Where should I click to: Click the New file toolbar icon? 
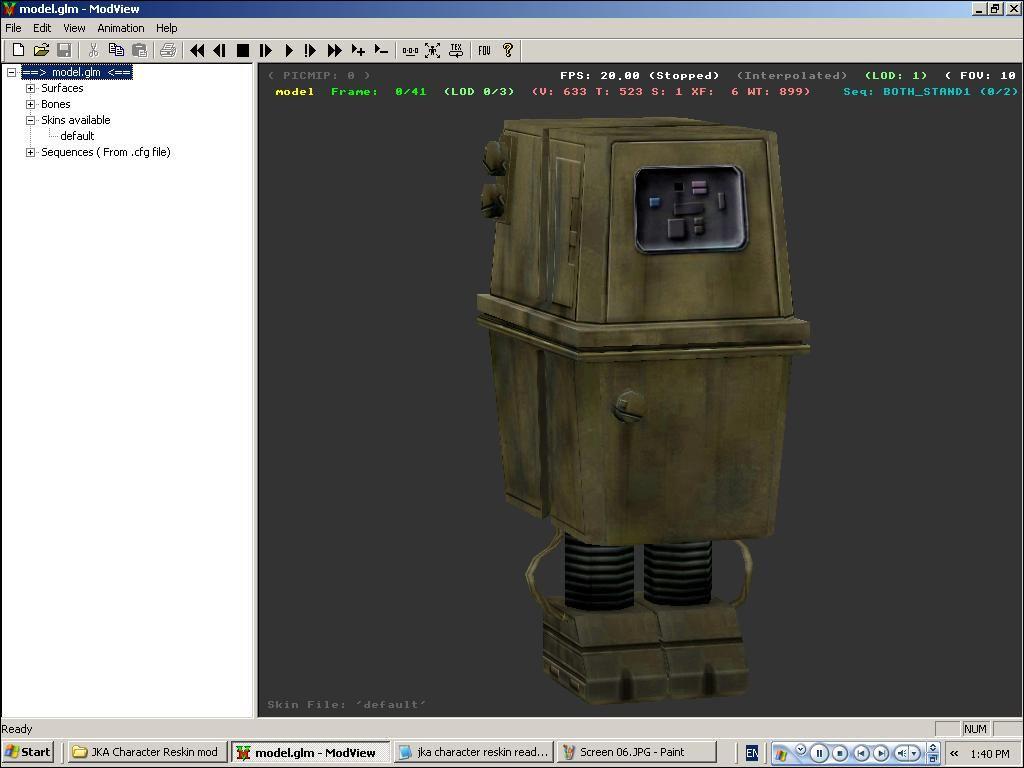pyautogui.click(x=18, y=50)
